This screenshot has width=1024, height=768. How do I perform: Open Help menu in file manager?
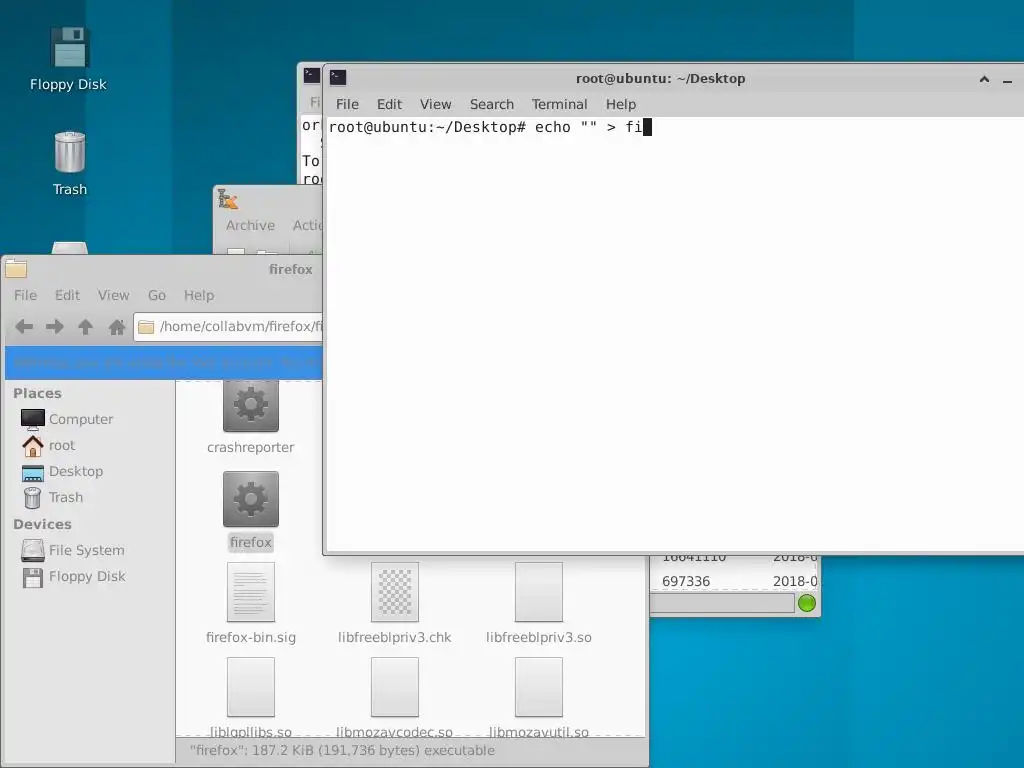tap(199, 295)
